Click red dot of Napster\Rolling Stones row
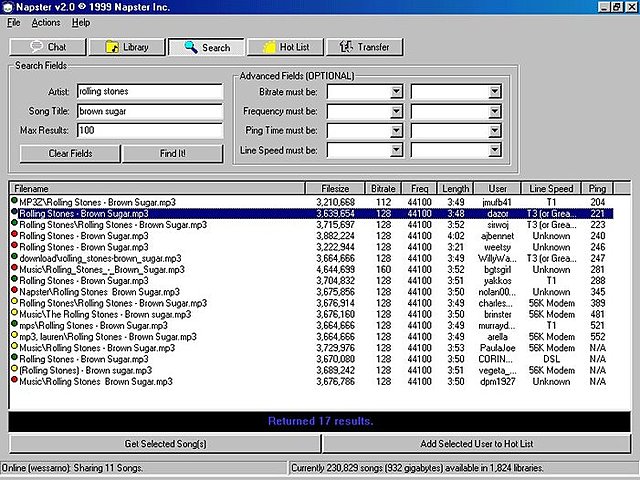This screenshot has width=640, height=480. [14, 290]
